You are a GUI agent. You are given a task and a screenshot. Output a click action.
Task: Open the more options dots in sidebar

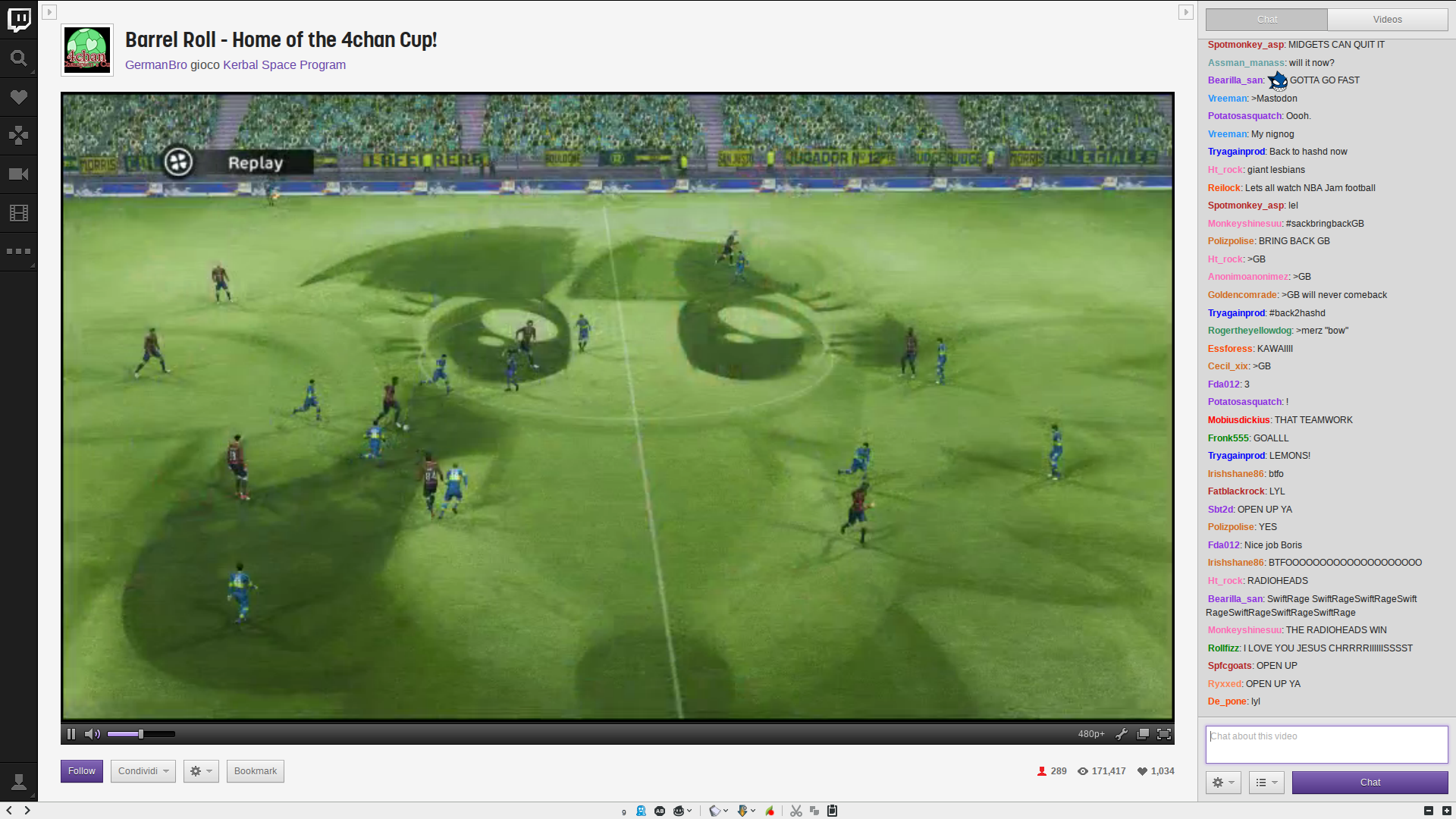click(19, 251)
